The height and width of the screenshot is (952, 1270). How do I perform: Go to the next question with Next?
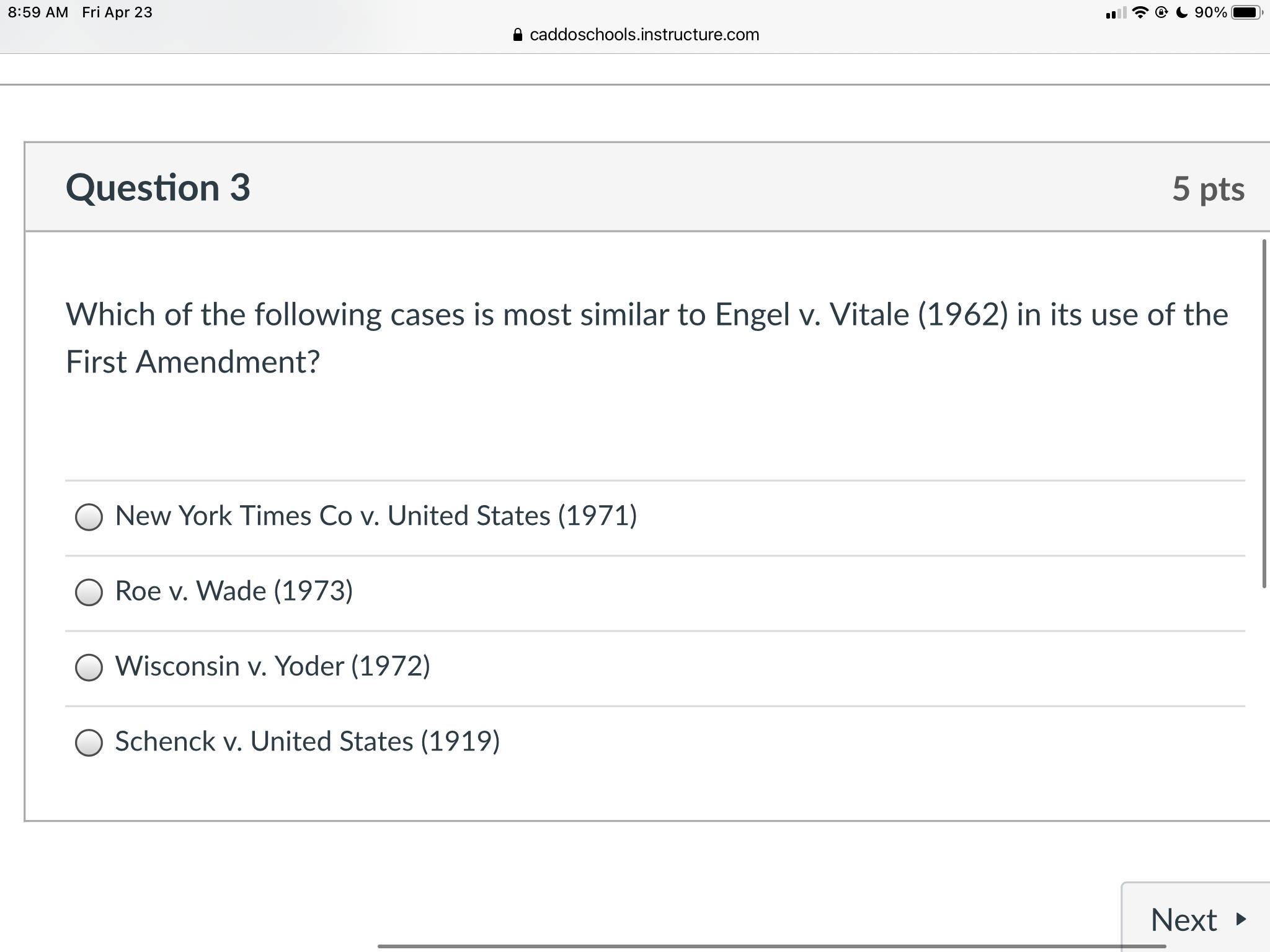coord(1196,918)
